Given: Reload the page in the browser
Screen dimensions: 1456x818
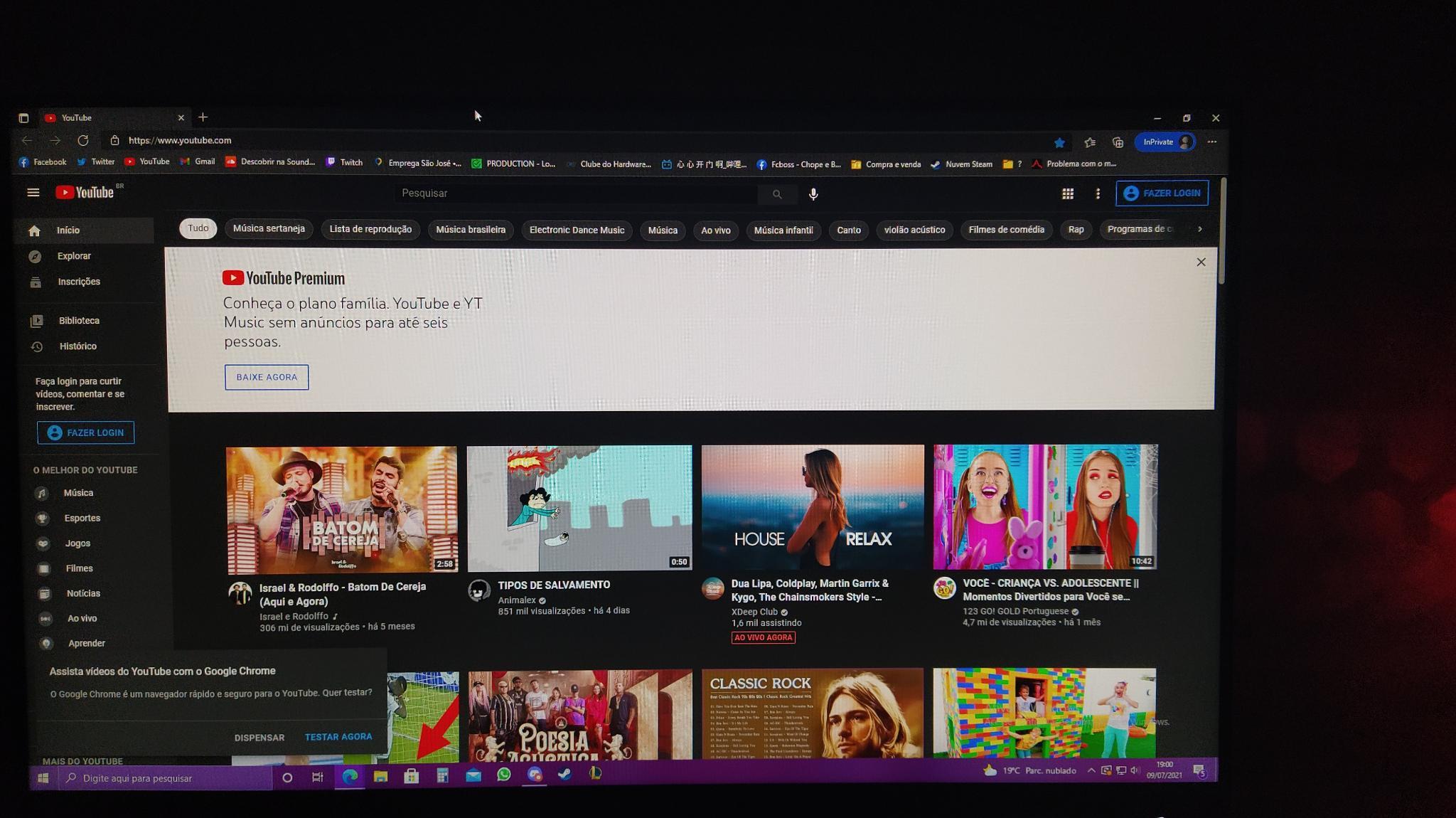Looking at the screenshot, I should (x=83, y=141).
